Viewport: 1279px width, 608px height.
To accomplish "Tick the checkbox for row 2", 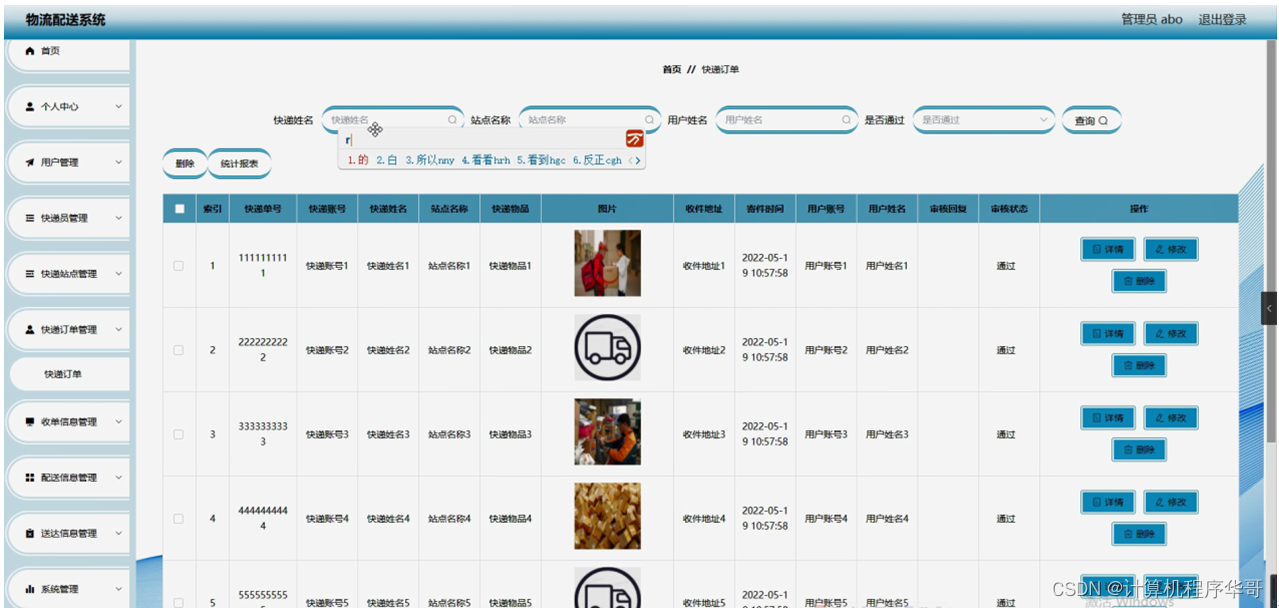I will click(179, 350).
